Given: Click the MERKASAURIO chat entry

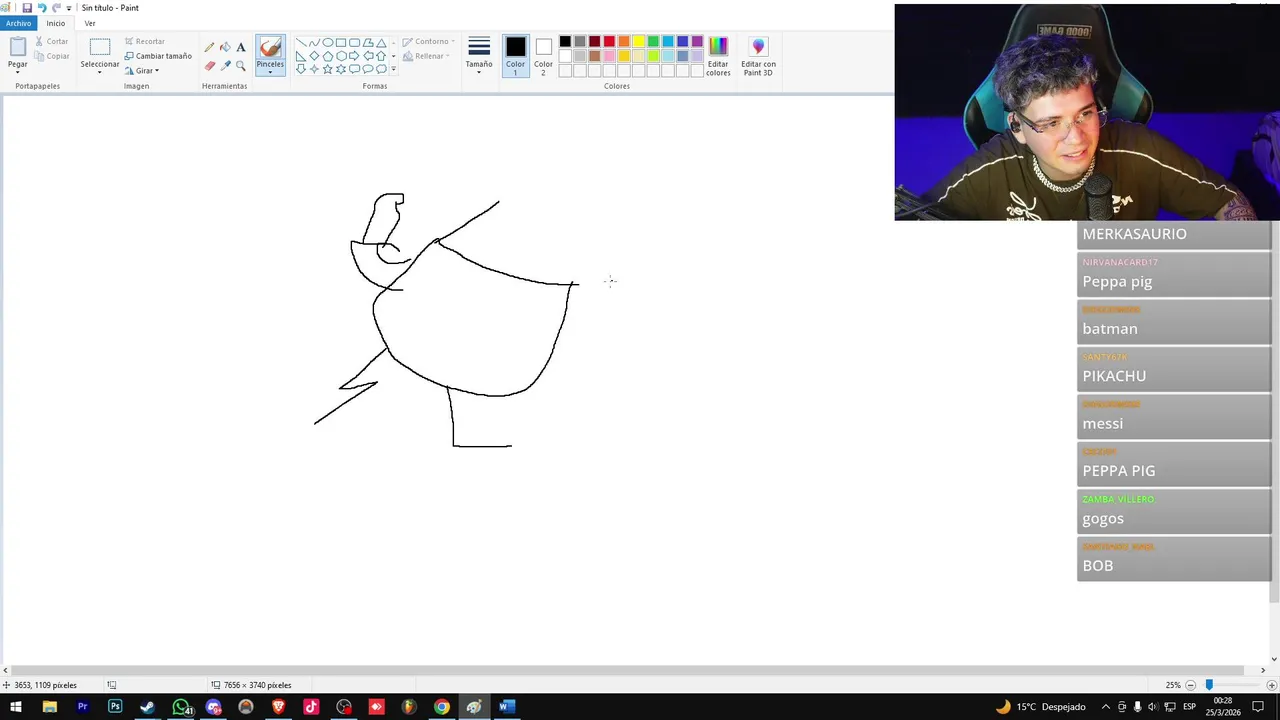Looking at the screenshot, I should (x=1173, y=234).
